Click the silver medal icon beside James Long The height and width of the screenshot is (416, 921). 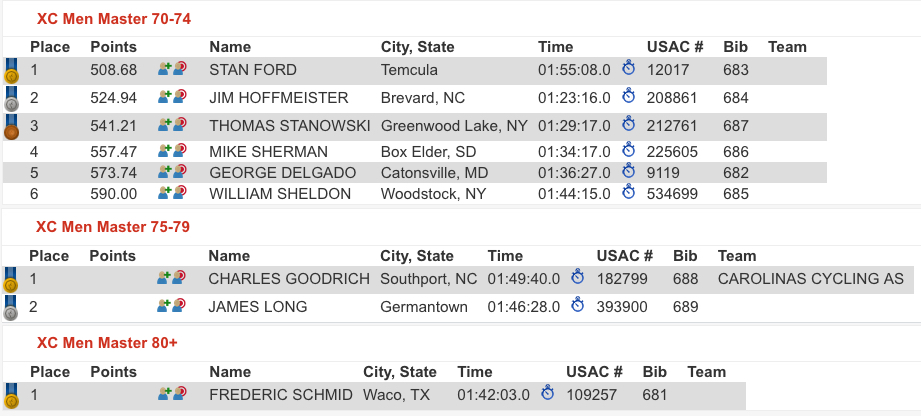pyautogui.click(x=12, y=309)
